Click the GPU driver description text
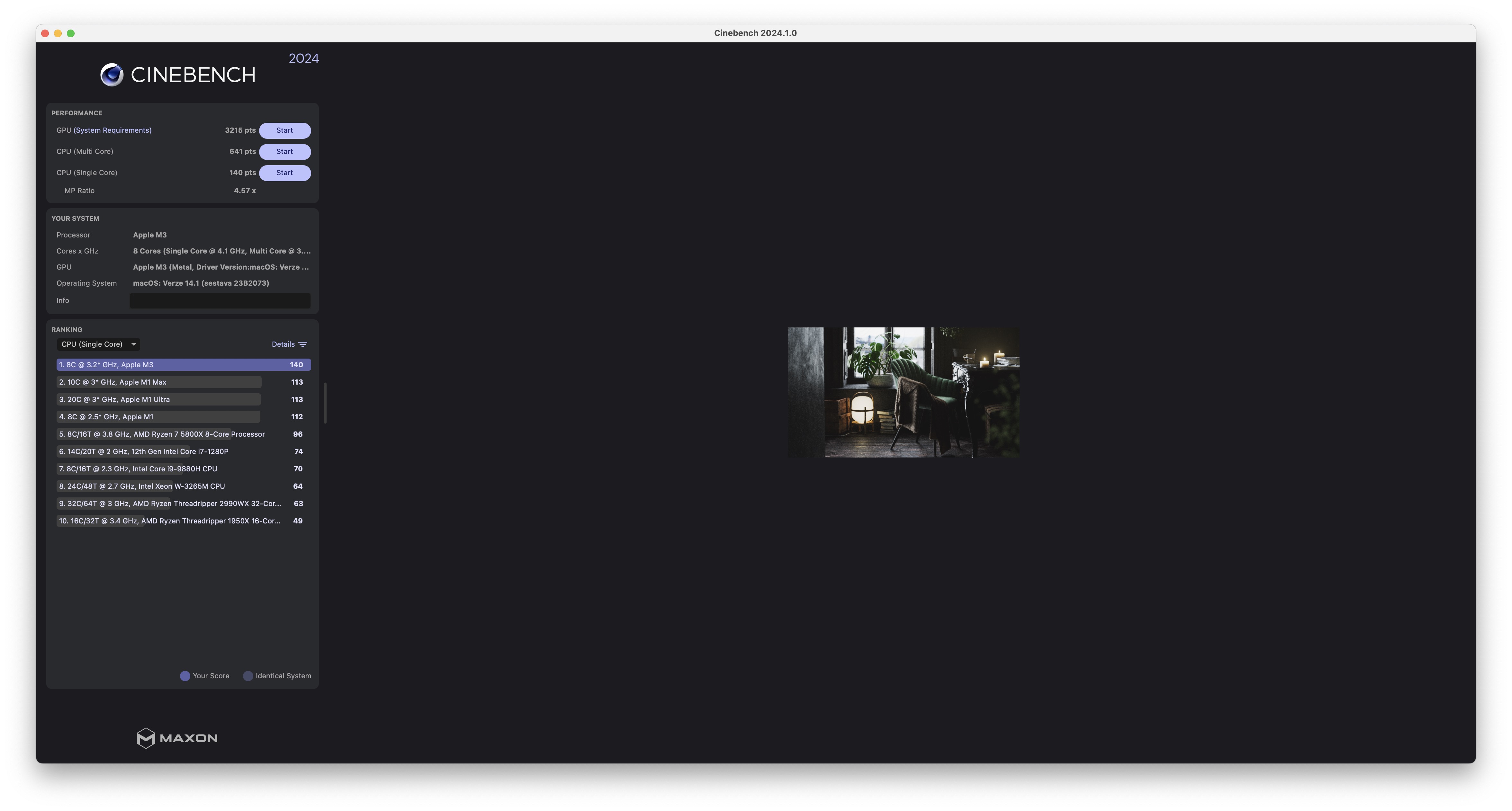Screen dimensions: 1512x811 221,267
